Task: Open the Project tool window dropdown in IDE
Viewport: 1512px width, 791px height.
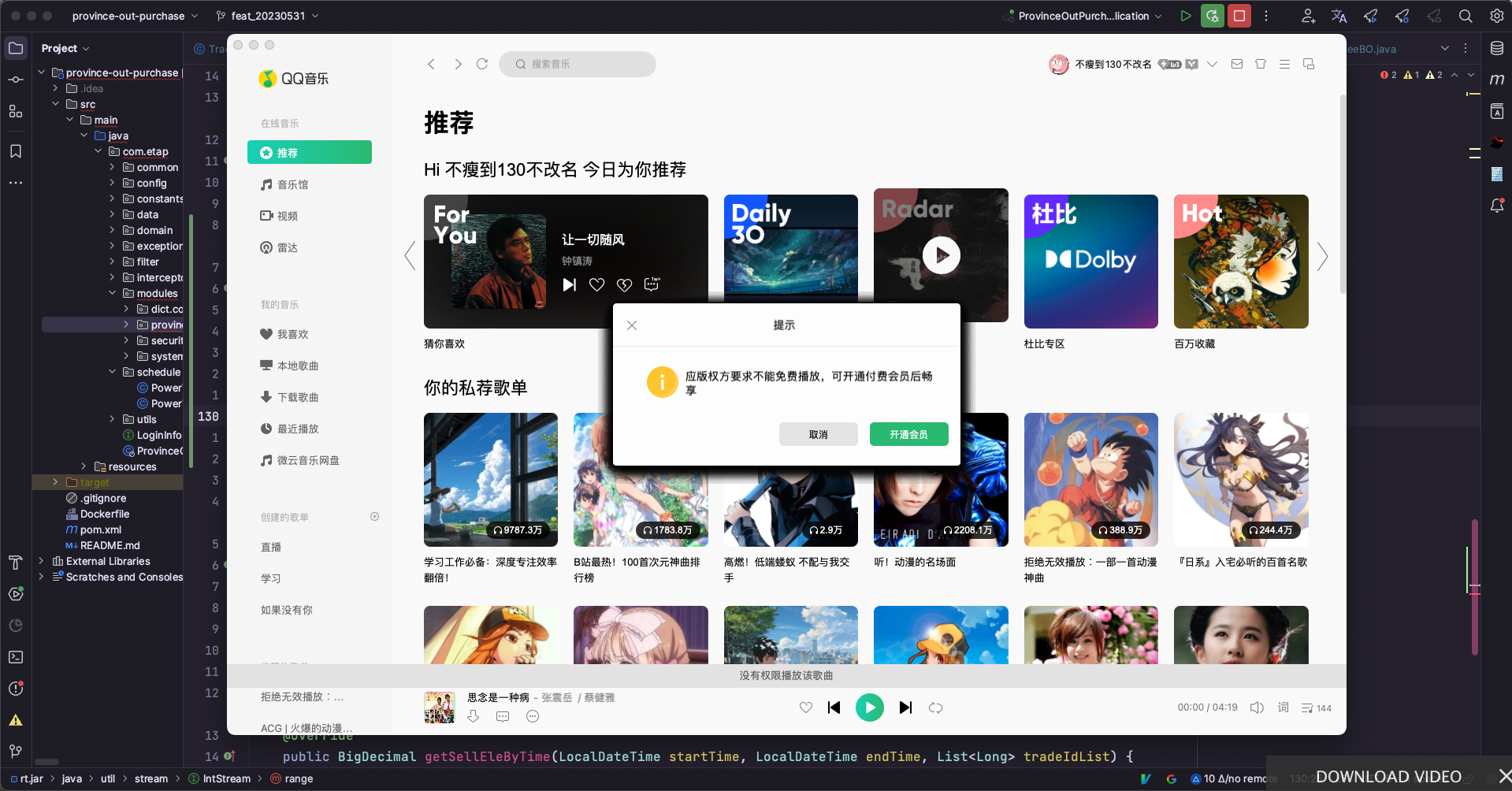Action: (65, 48)
